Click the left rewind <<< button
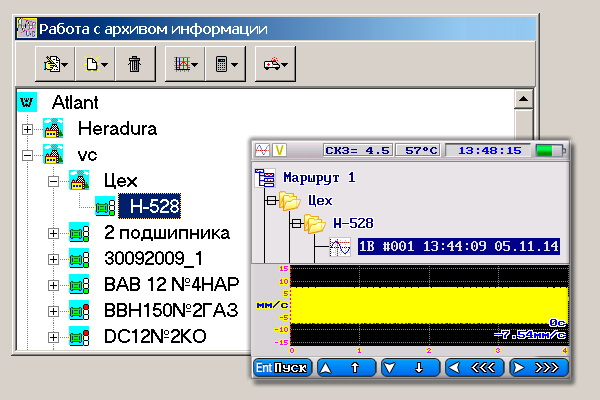The height and width of the screenshot is (400, 600). (474, 368)
